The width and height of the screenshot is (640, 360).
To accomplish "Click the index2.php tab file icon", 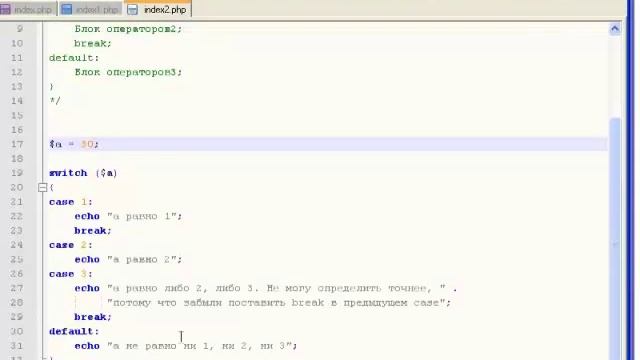I will click(x=133, y=10).
